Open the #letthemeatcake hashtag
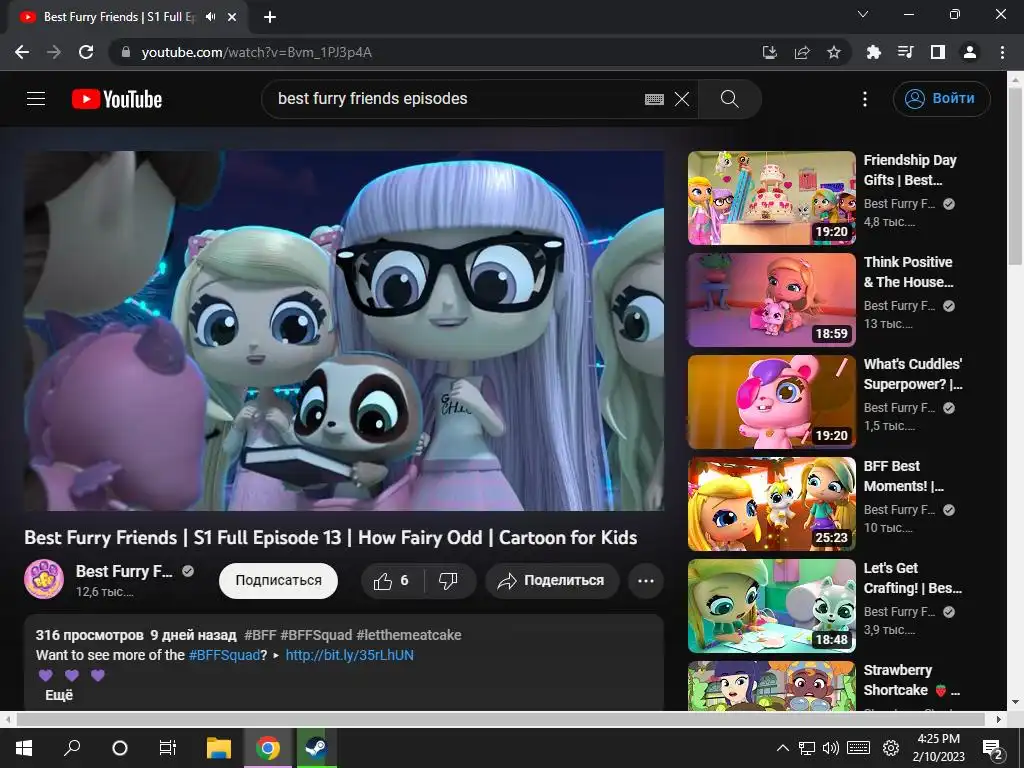Viewport: 1024px width, 768px height. click(408, 635)
